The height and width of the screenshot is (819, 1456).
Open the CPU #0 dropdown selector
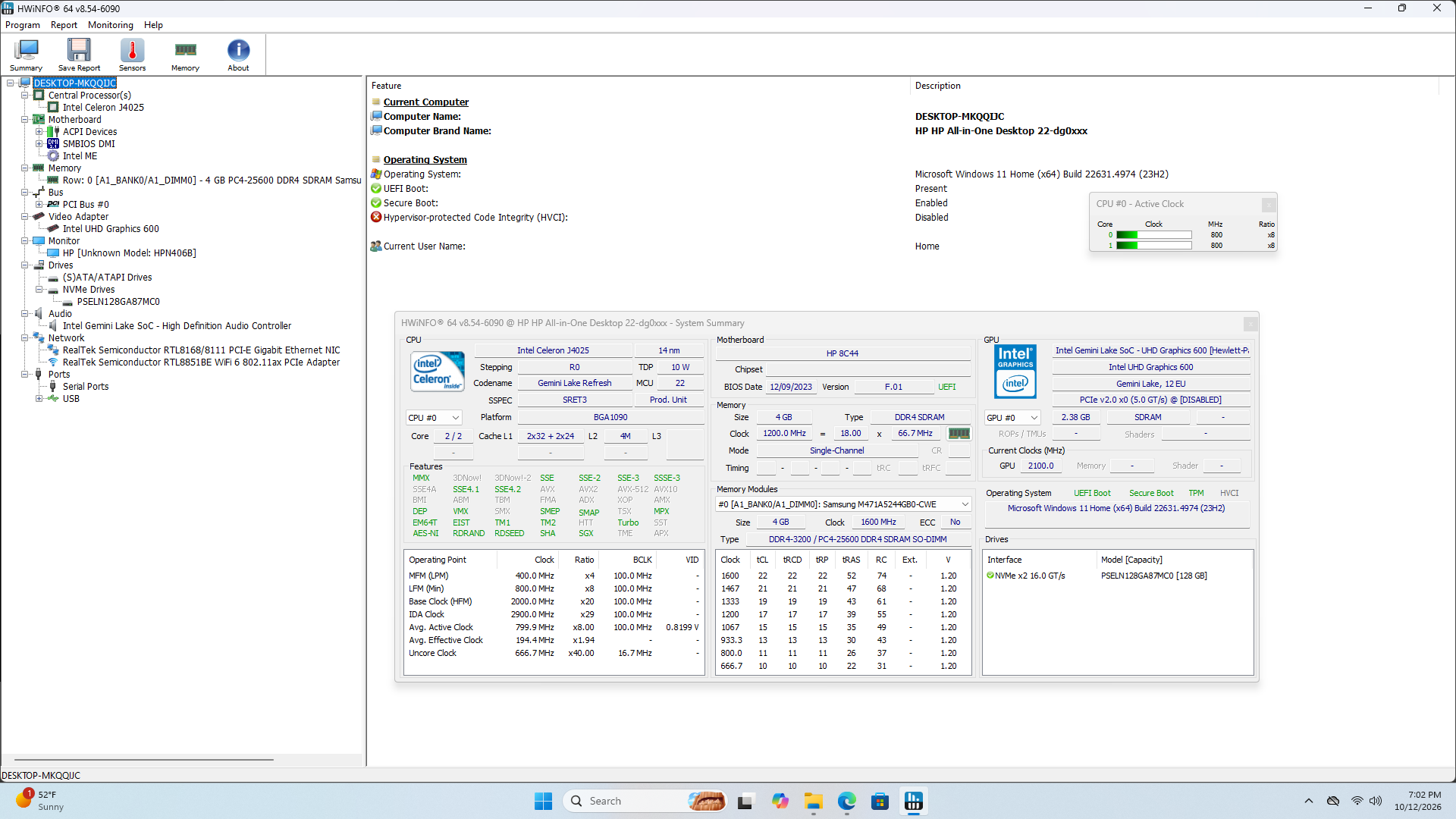pyautogui.click(x=434, y=418)
